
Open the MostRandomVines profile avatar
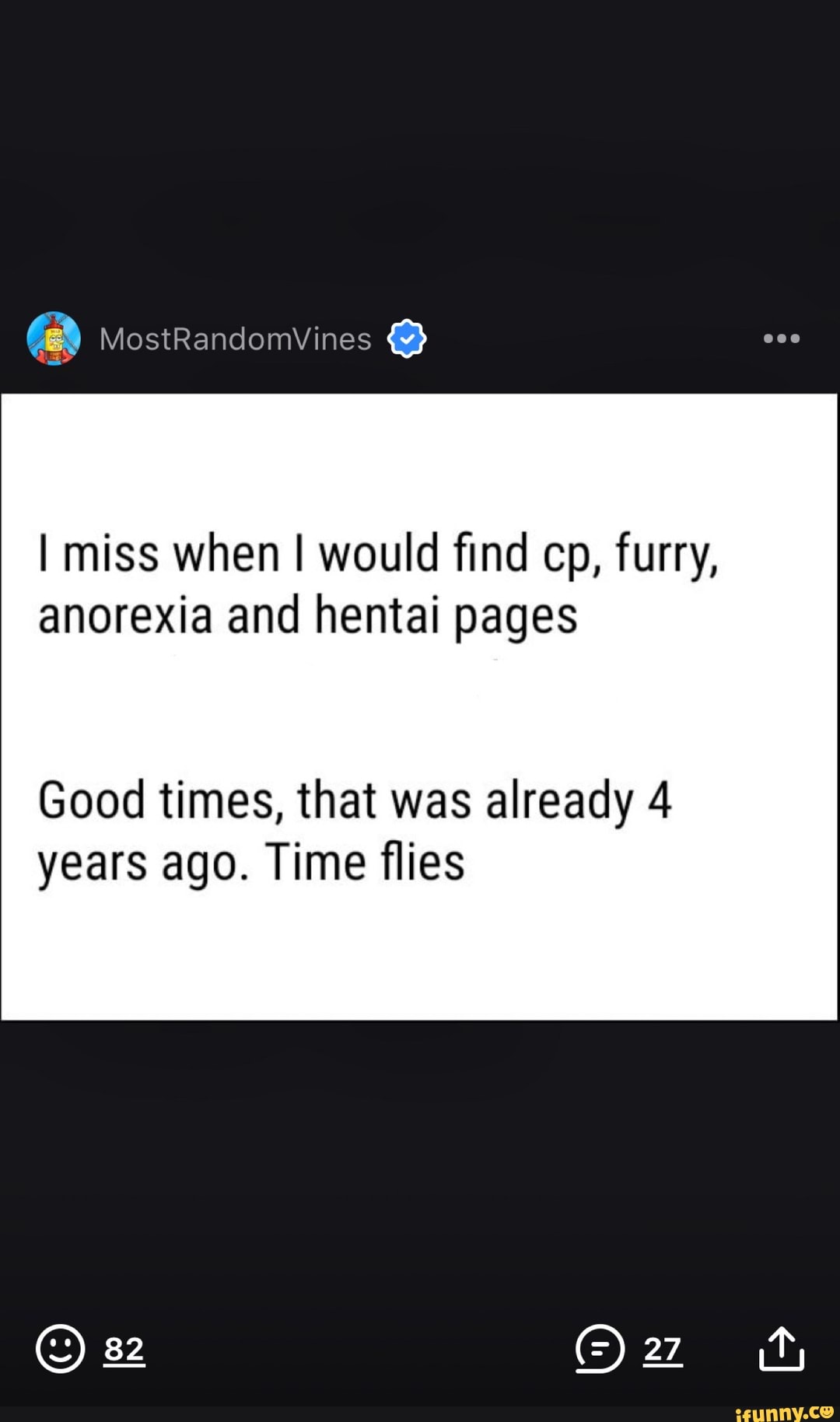(54, 338)
